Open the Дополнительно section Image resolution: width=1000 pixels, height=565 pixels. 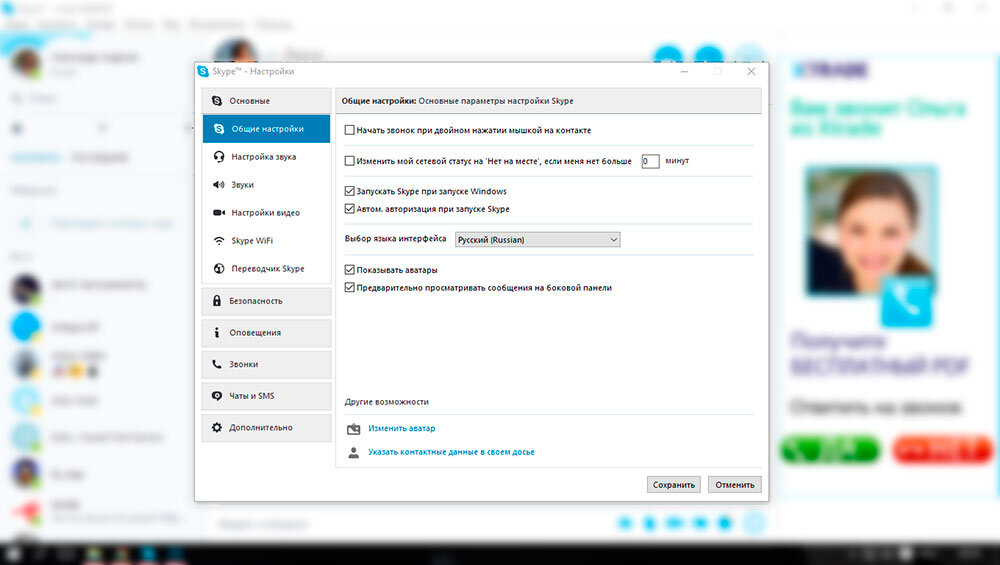tap(267, 428)
